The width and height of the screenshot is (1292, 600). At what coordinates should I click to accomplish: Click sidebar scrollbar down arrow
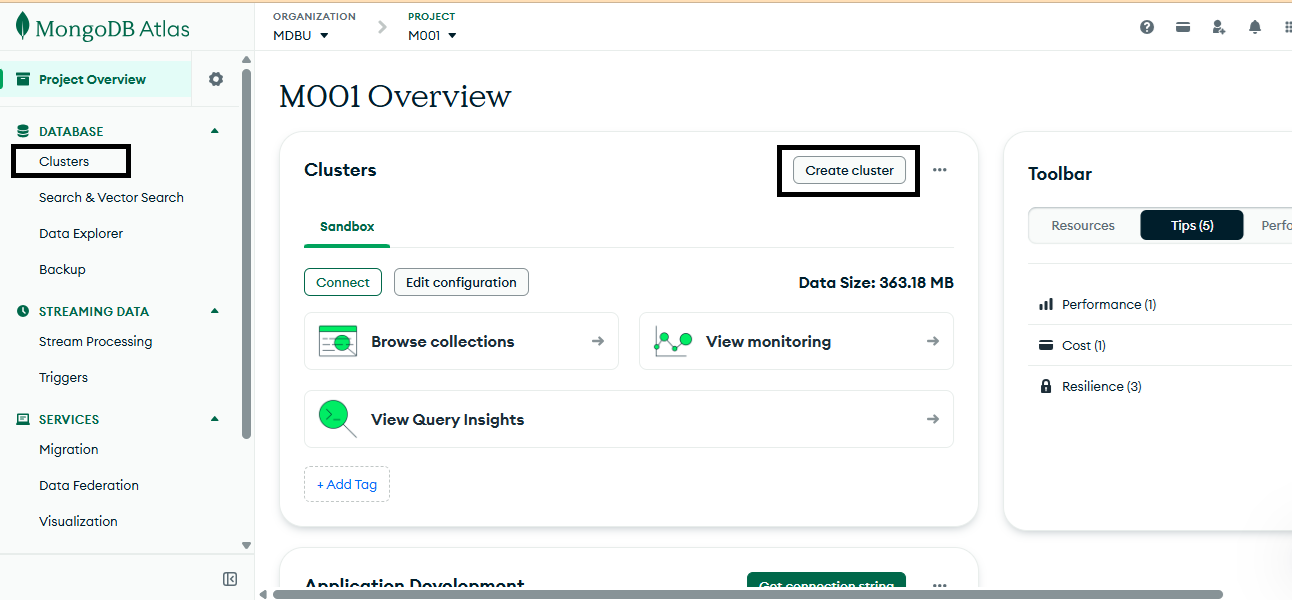[x=246, y=545]
